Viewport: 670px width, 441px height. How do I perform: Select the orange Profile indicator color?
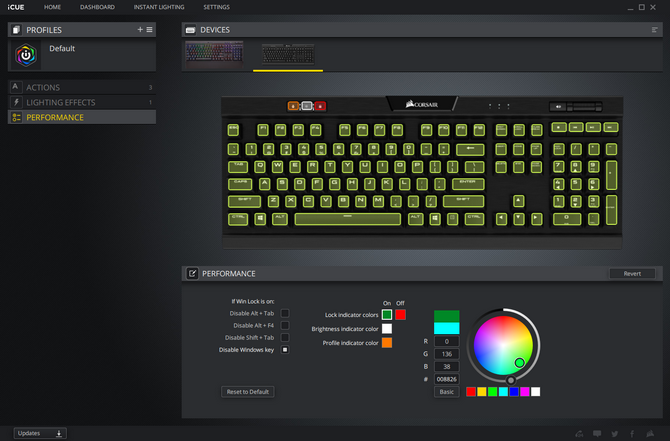(387, 343)
